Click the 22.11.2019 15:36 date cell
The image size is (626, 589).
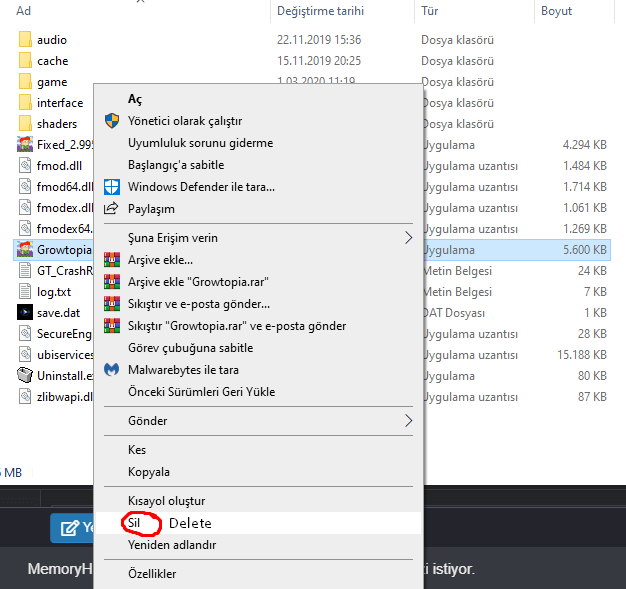click(x=319, y=40)
